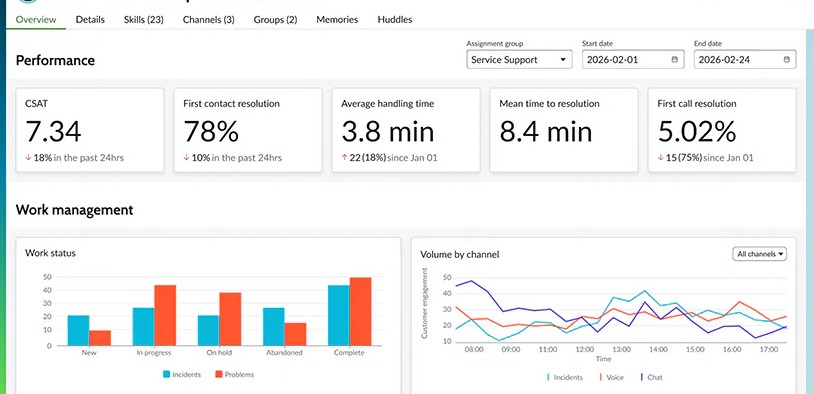Image resolution: width=814 pixels, height=394 pixels.
Task: Click the First contact resolution 78% value
Action: coord(211,132)
